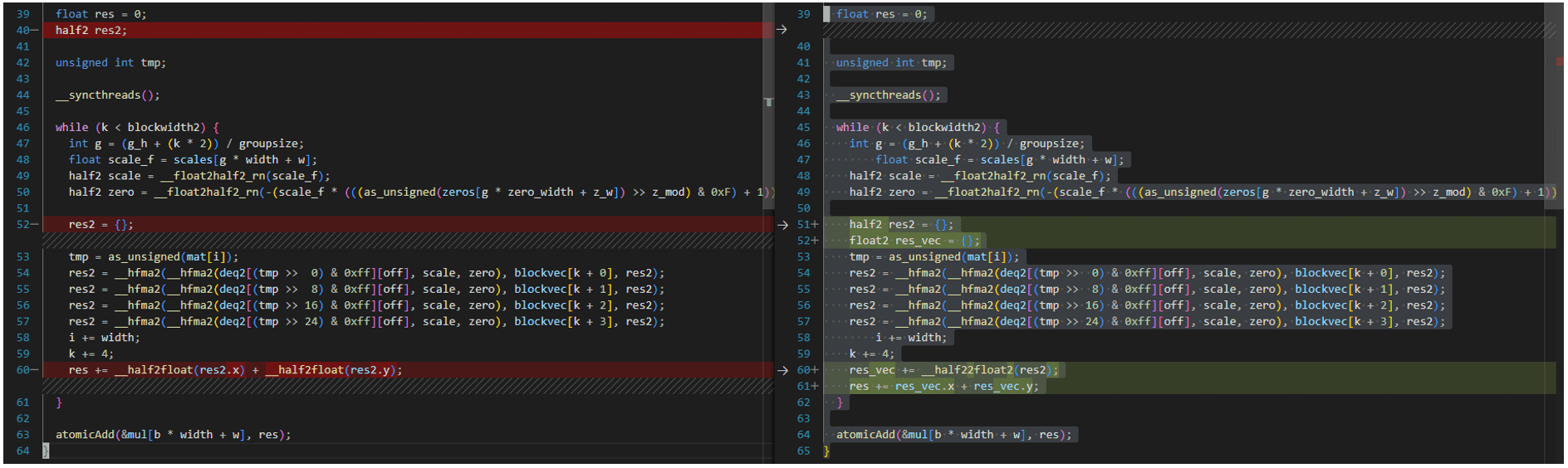The image size is (1568, 468).
Task: Click "unsigned int tmp;" in the left pane
Action: [110, 63]
